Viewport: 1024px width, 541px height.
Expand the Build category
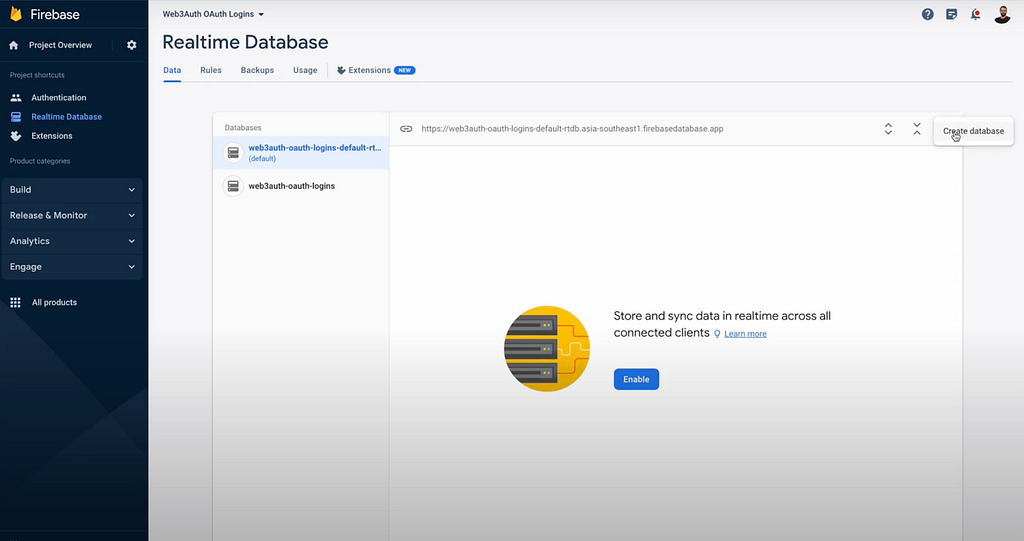[72, 189]
